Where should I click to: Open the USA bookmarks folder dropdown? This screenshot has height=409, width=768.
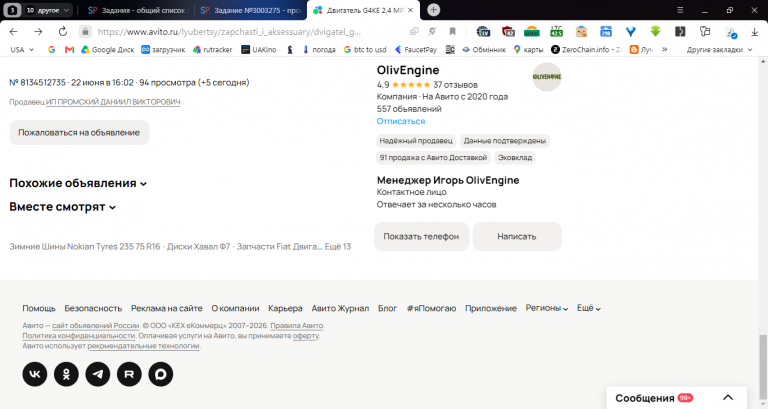tap(22, 49)
